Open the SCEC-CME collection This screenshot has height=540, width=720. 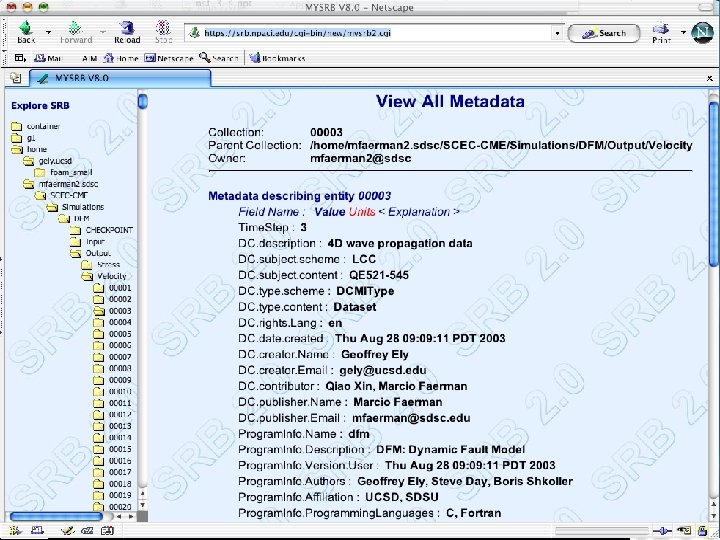[x=68, y=195]
